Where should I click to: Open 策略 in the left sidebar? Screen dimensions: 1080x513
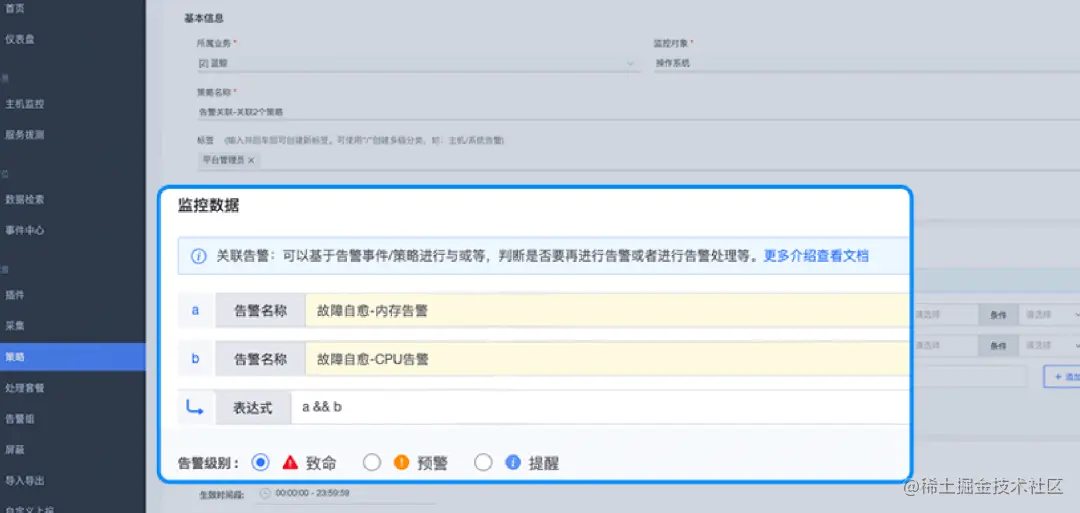(x=72, y=357)
